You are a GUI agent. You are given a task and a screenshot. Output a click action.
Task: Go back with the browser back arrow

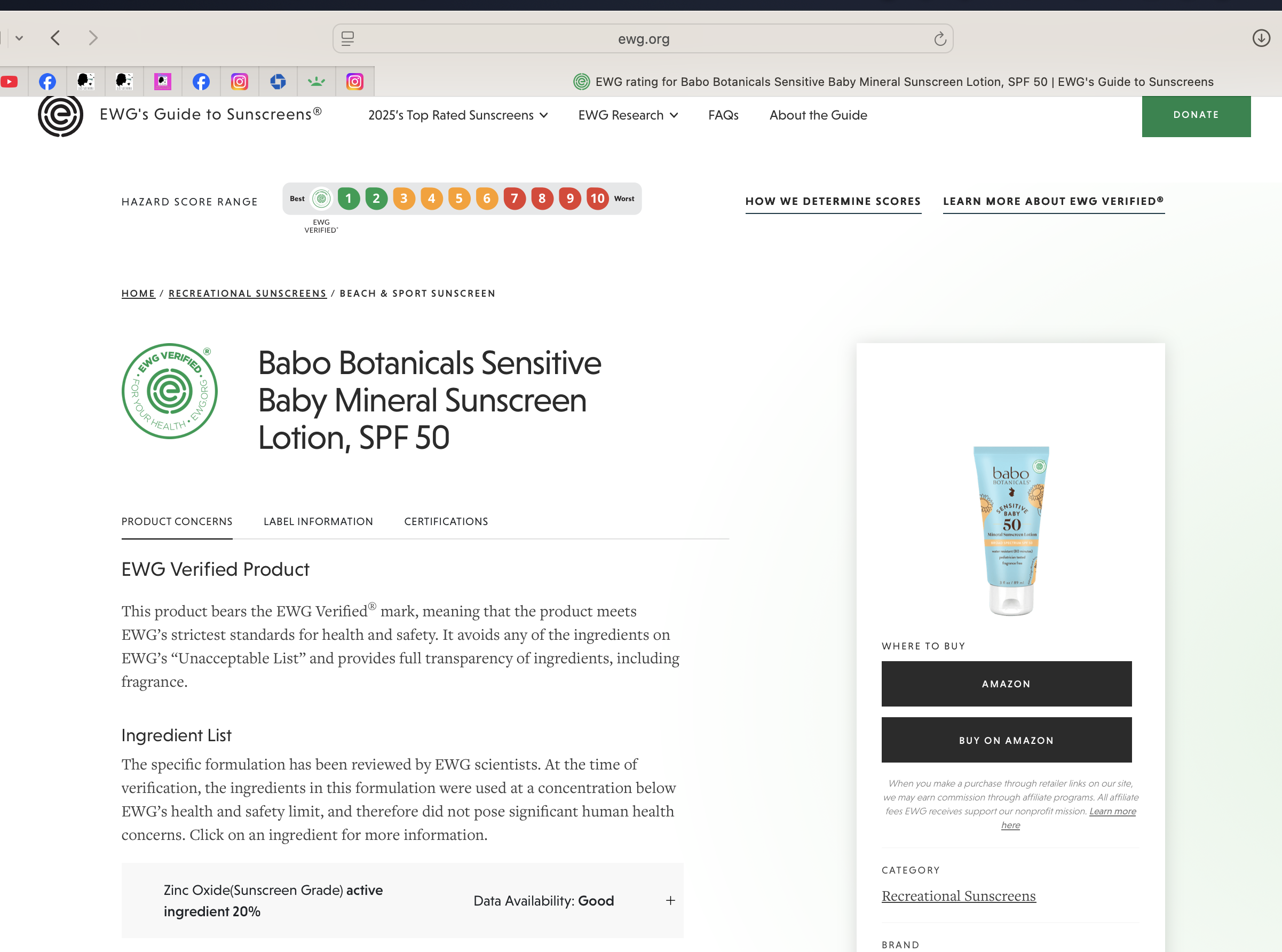tap(56, 38)
